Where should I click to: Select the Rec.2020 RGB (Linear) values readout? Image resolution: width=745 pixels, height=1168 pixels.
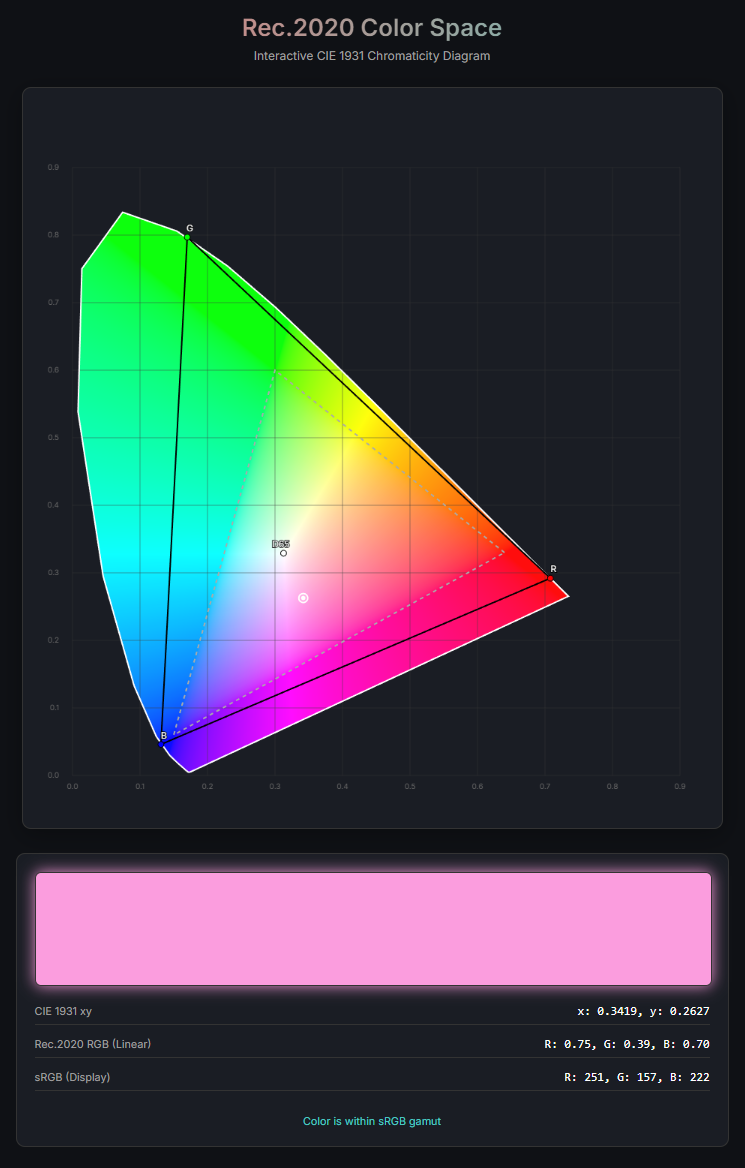click(x=626, y=1044)
